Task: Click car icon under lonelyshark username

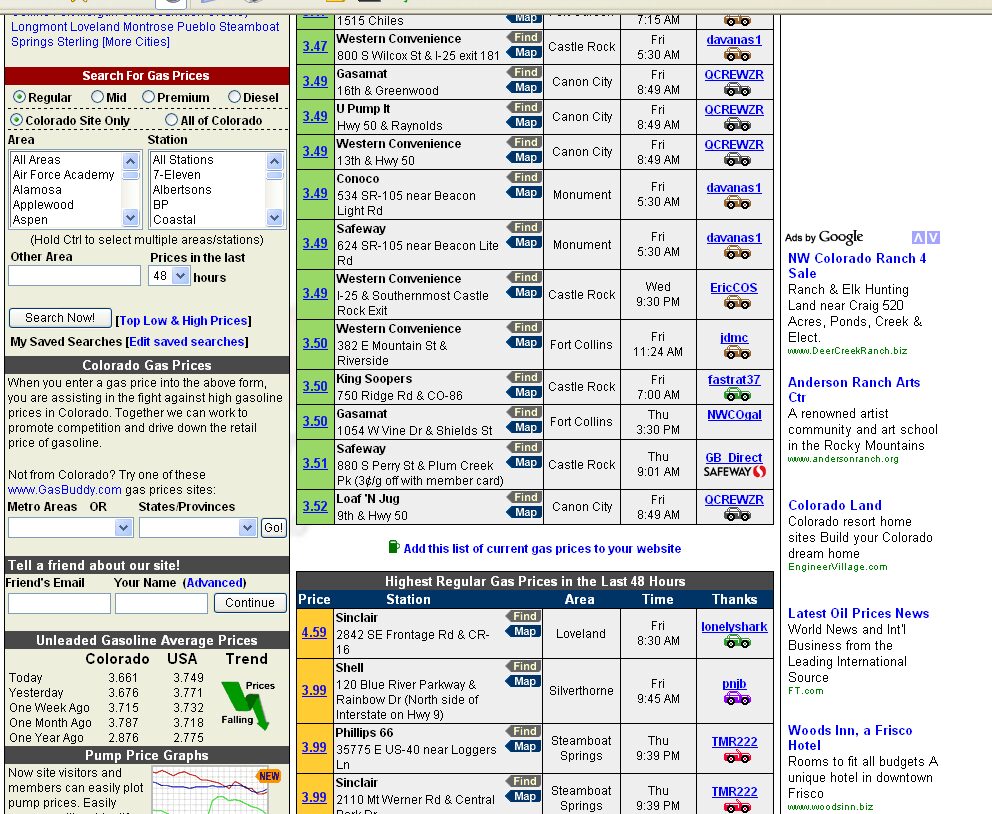Action: 735,642
